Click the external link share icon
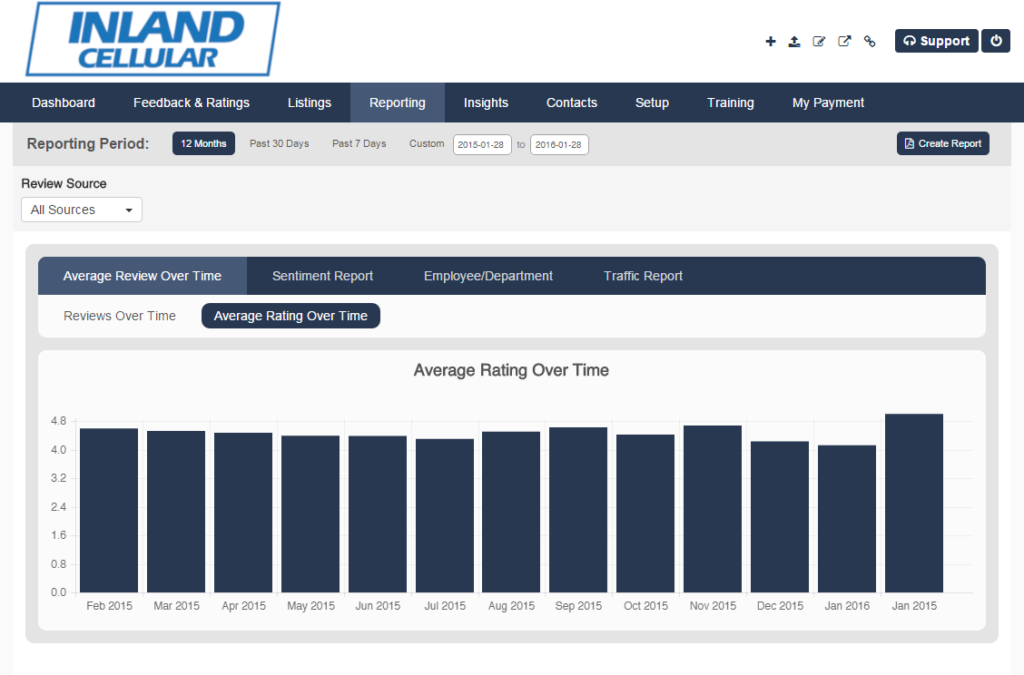1024x675 pixels. (x=844, y=42)
